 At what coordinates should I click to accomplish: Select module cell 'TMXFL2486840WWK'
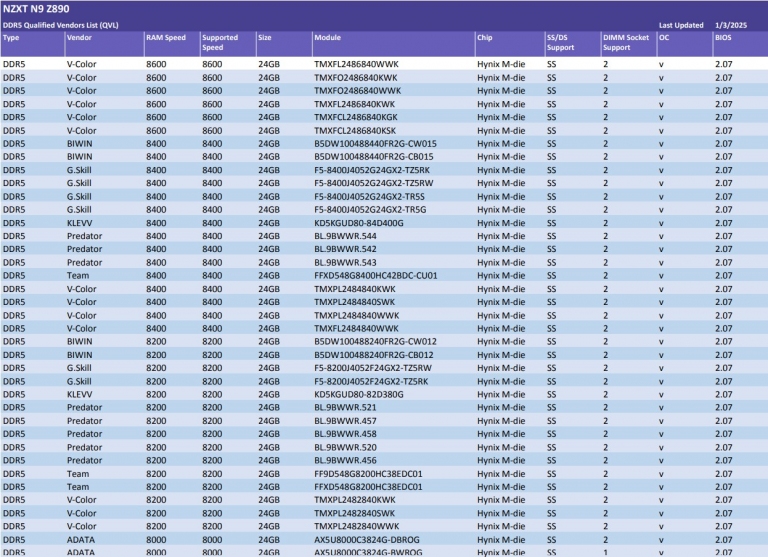click(x=357, y=64)
